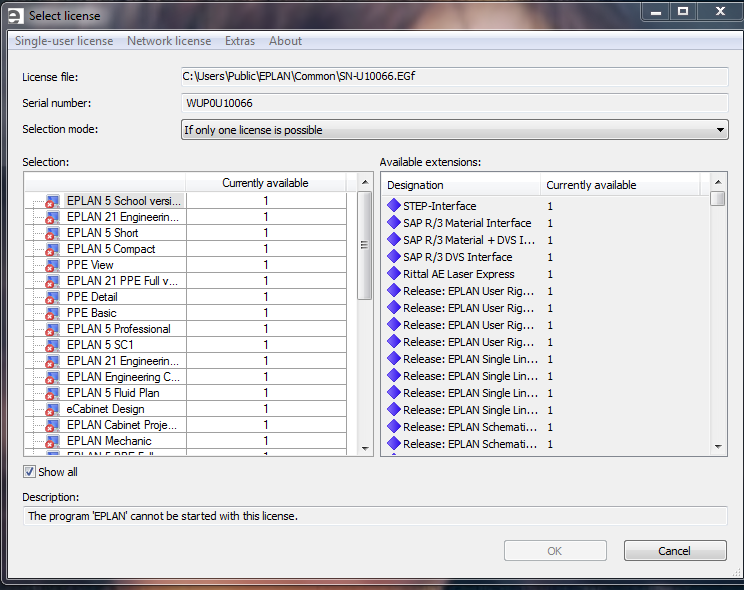Click the Designation column header

click(x=461, y=185)
